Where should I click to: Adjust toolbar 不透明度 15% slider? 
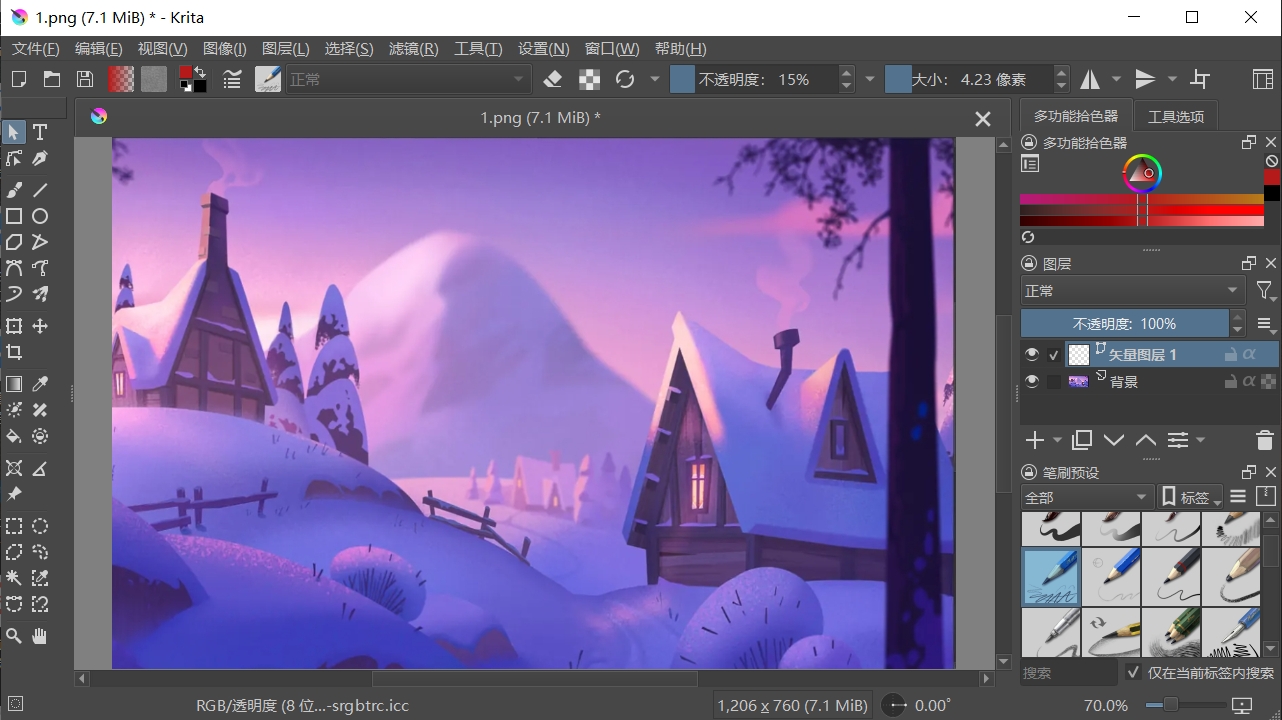click(753, 79)
